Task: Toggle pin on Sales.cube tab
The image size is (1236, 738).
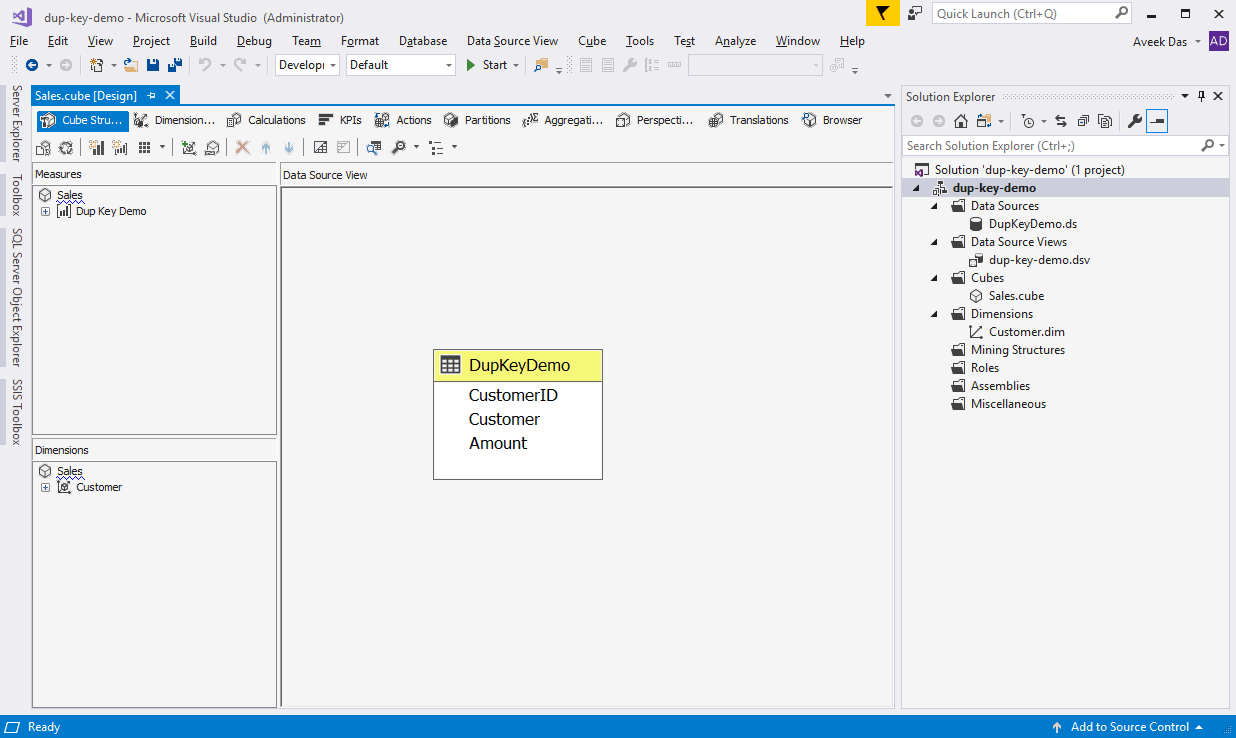Action: point(152,95)
